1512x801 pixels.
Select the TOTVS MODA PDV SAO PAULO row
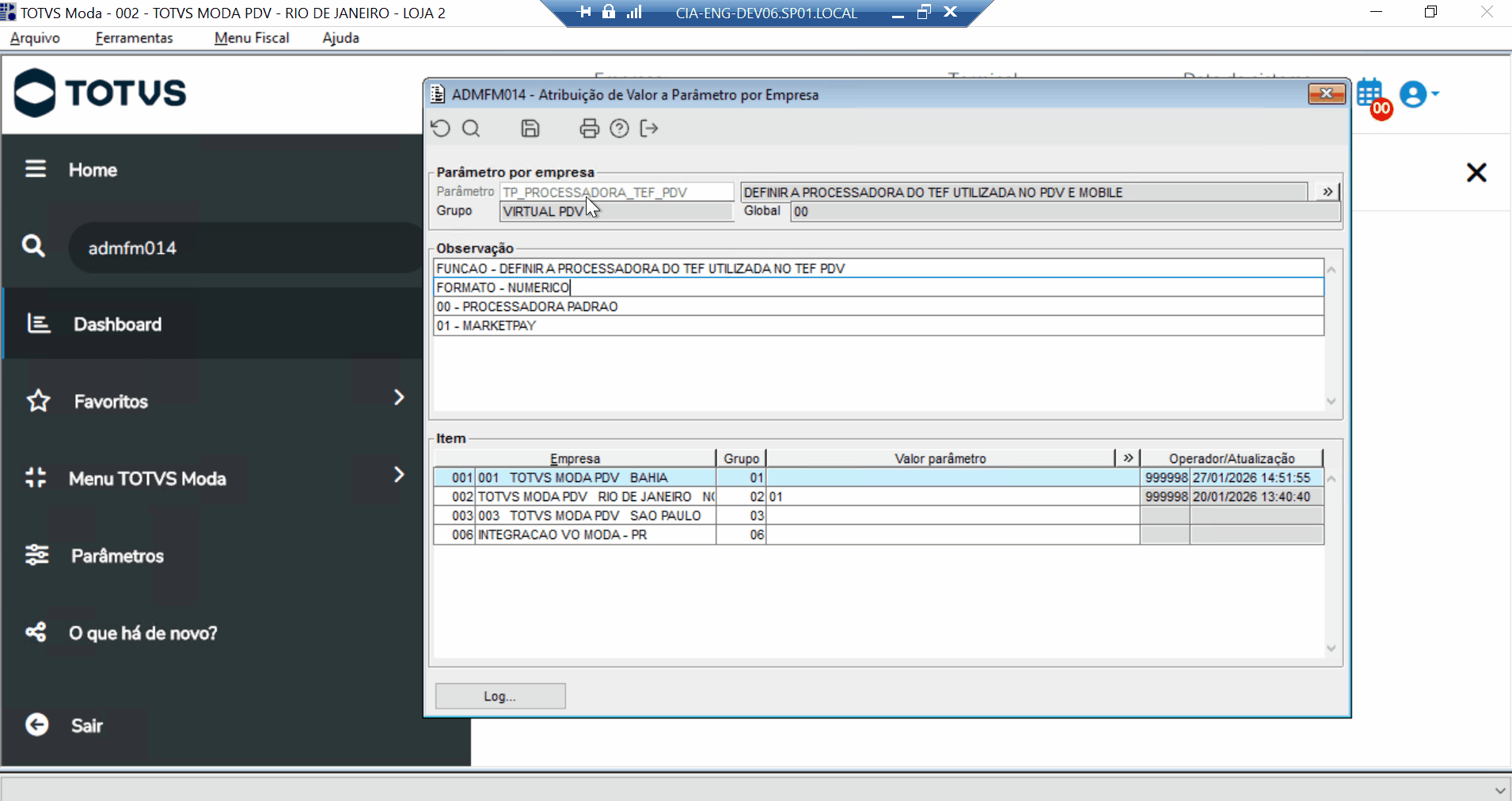[x=879, y=515]
